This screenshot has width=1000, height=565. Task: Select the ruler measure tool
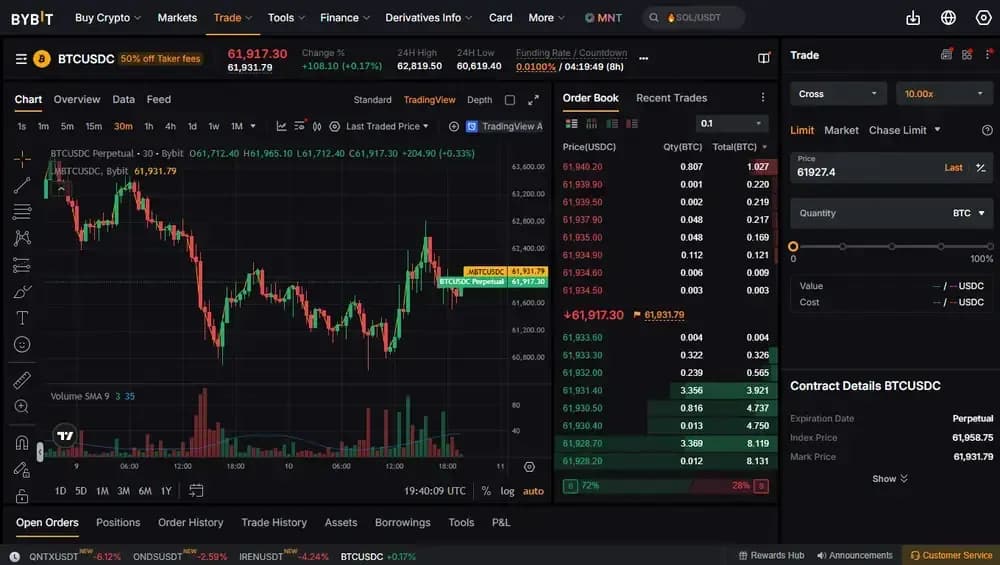22,380
